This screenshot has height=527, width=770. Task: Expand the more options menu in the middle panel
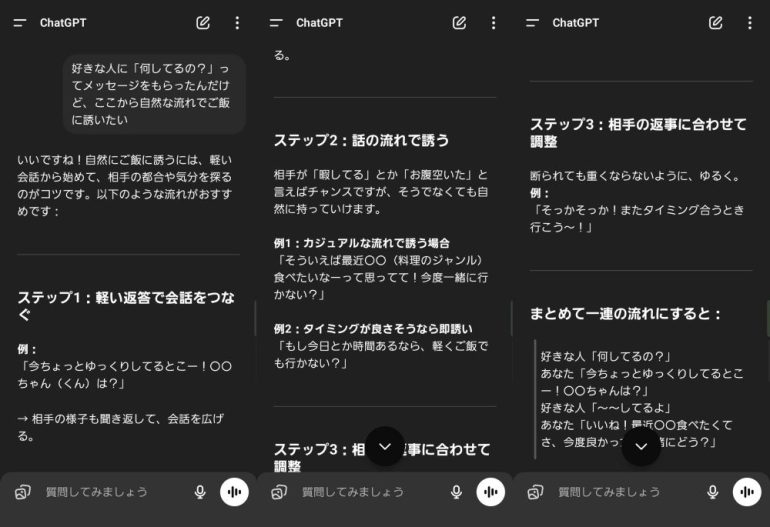(x=493, y=23)
